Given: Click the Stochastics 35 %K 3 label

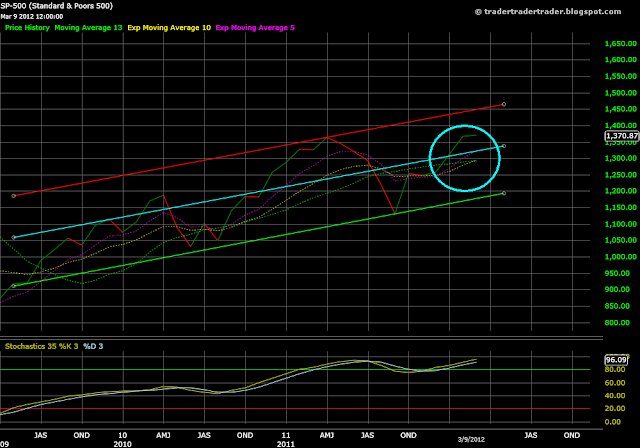Looking at the screenshot, I should tap(41, 346).
